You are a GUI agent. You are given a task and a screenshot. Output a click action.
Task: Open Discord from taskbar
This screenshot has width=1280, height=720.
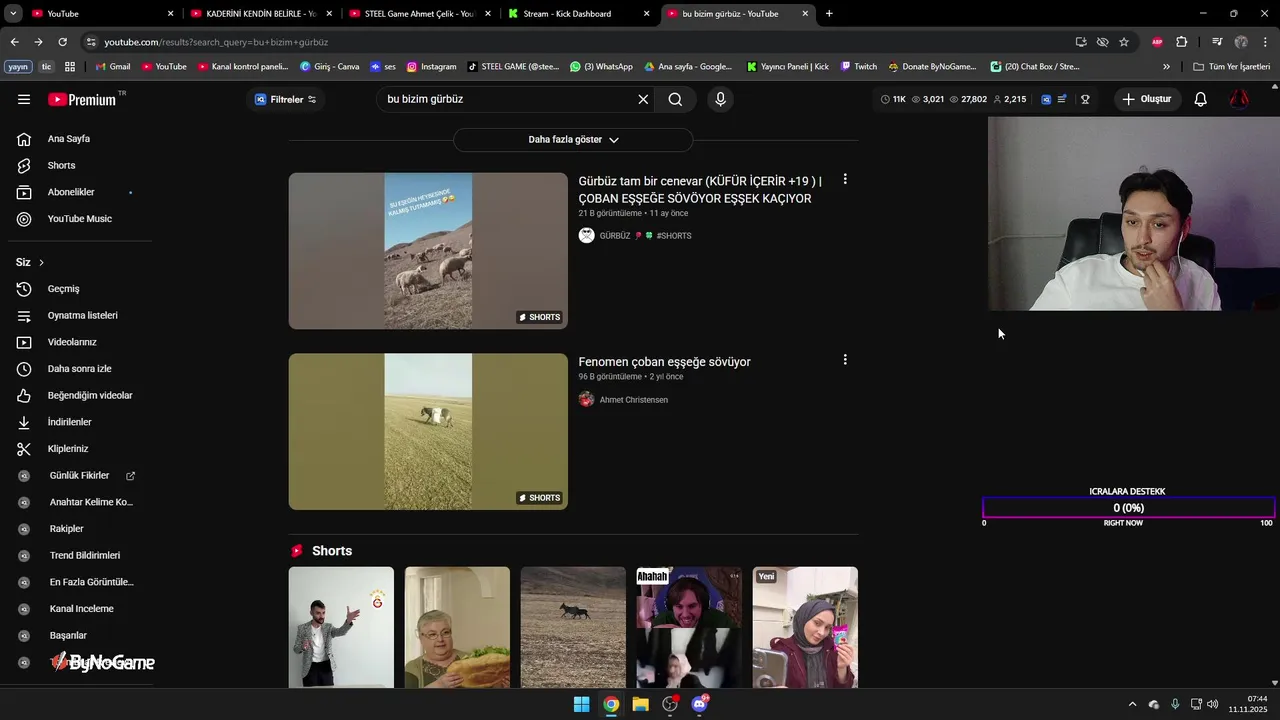pyautogui.click(x=699, y=704)
